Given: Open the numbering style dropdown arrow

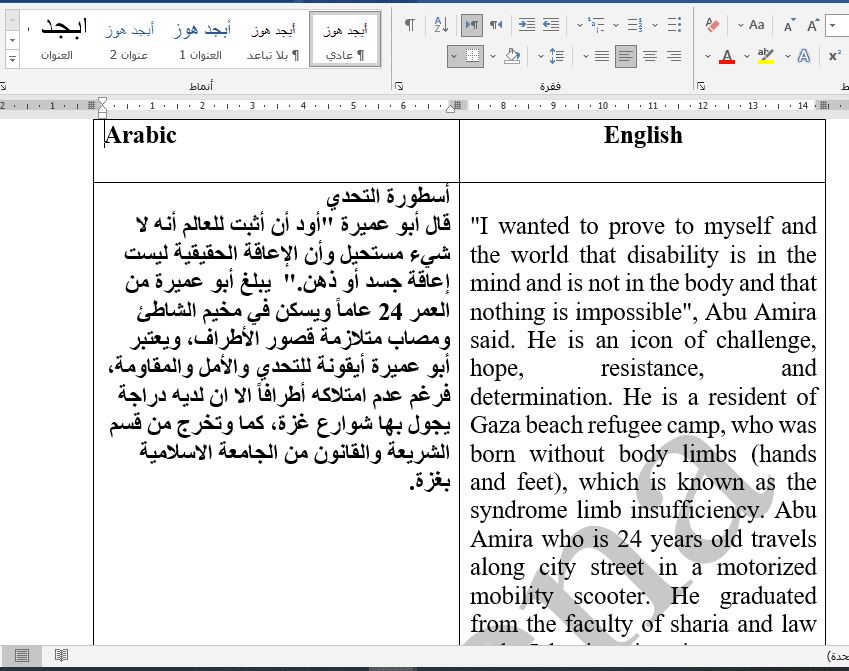Looking at the screenshot, I should (x=616, y=25).
